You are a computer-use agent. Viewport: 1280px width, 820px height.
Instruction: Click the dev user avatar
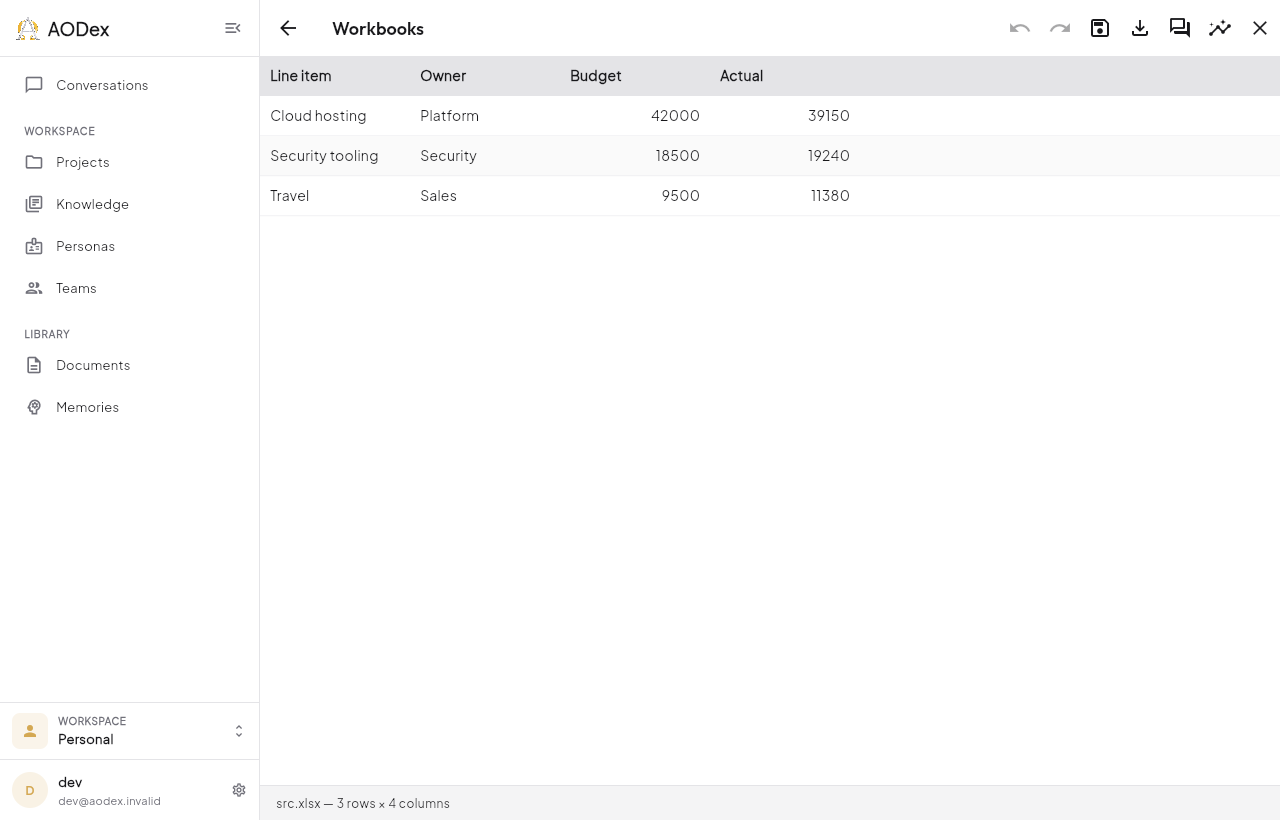[30, 790]
